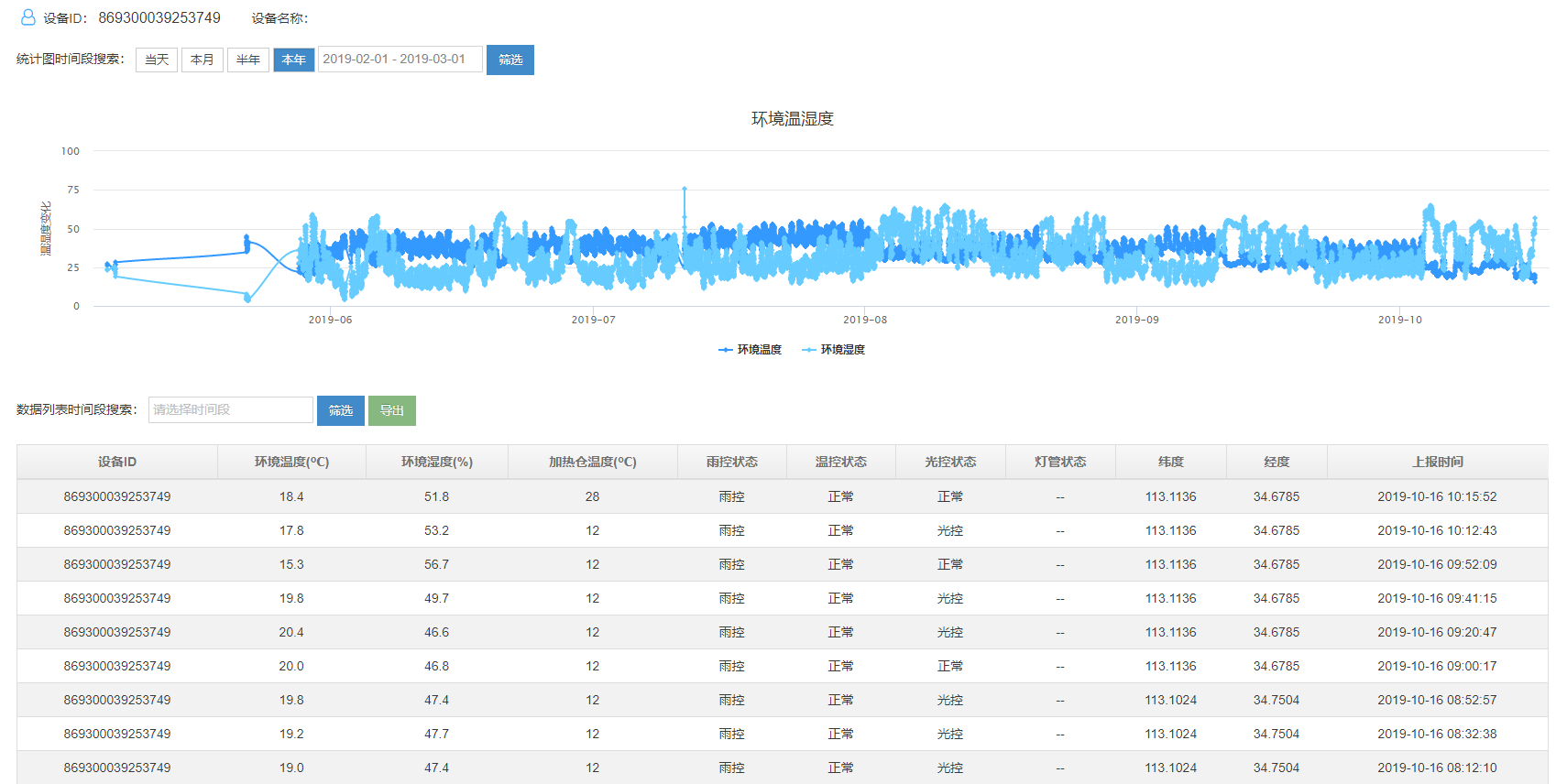The width and height of the screenshot is (1556, 784).
Task: Click the 筛选 button for the data list
Action: point(341,410)
